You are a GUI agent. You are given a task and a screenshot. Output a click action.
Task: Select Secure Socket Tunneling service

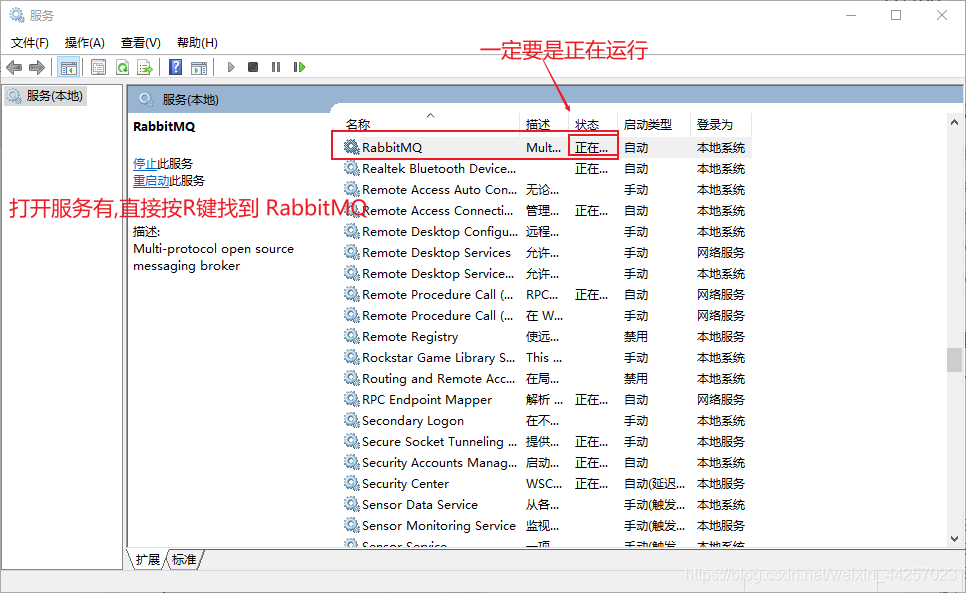coord(439,442)
